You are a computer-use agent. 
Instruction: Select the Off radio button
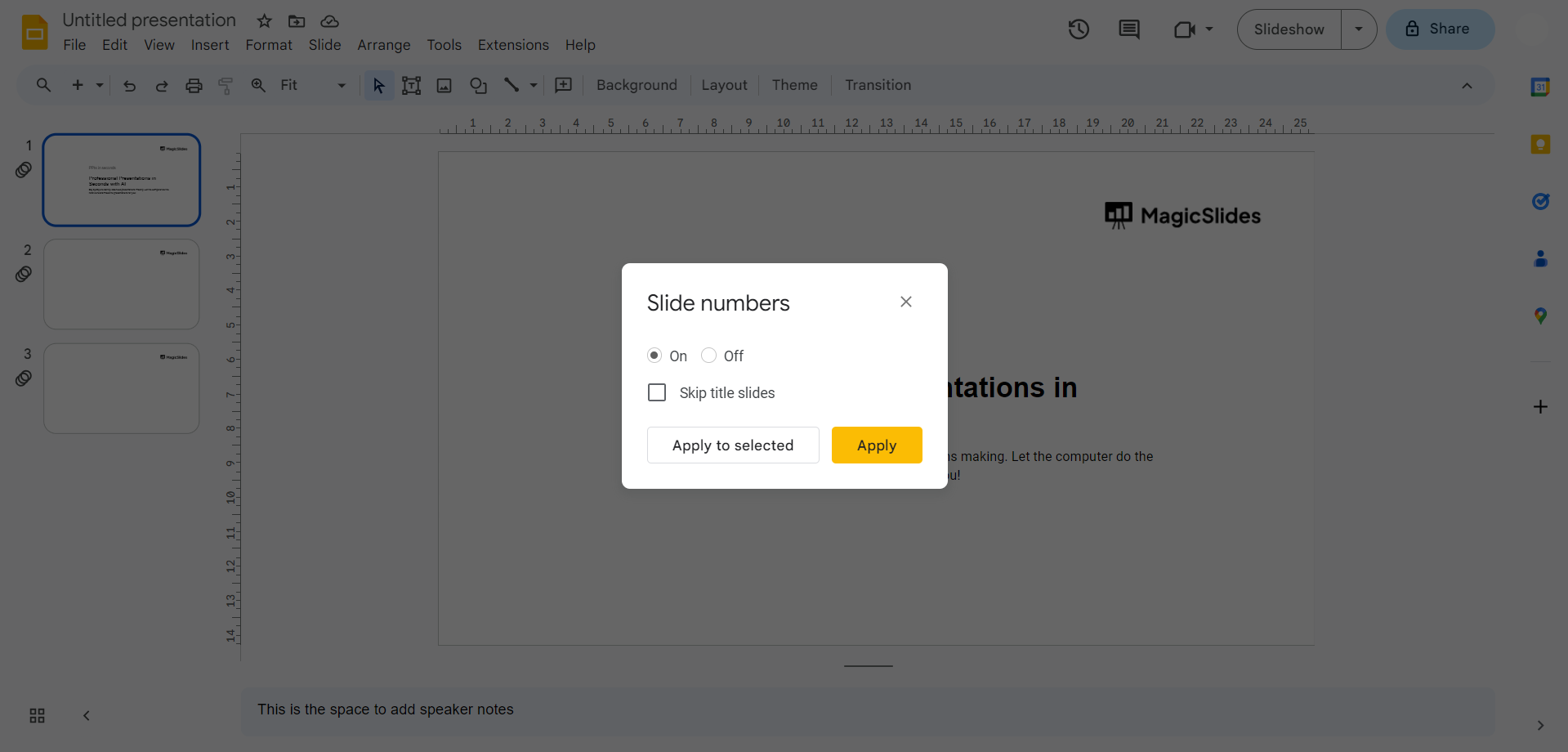point(708,356)
